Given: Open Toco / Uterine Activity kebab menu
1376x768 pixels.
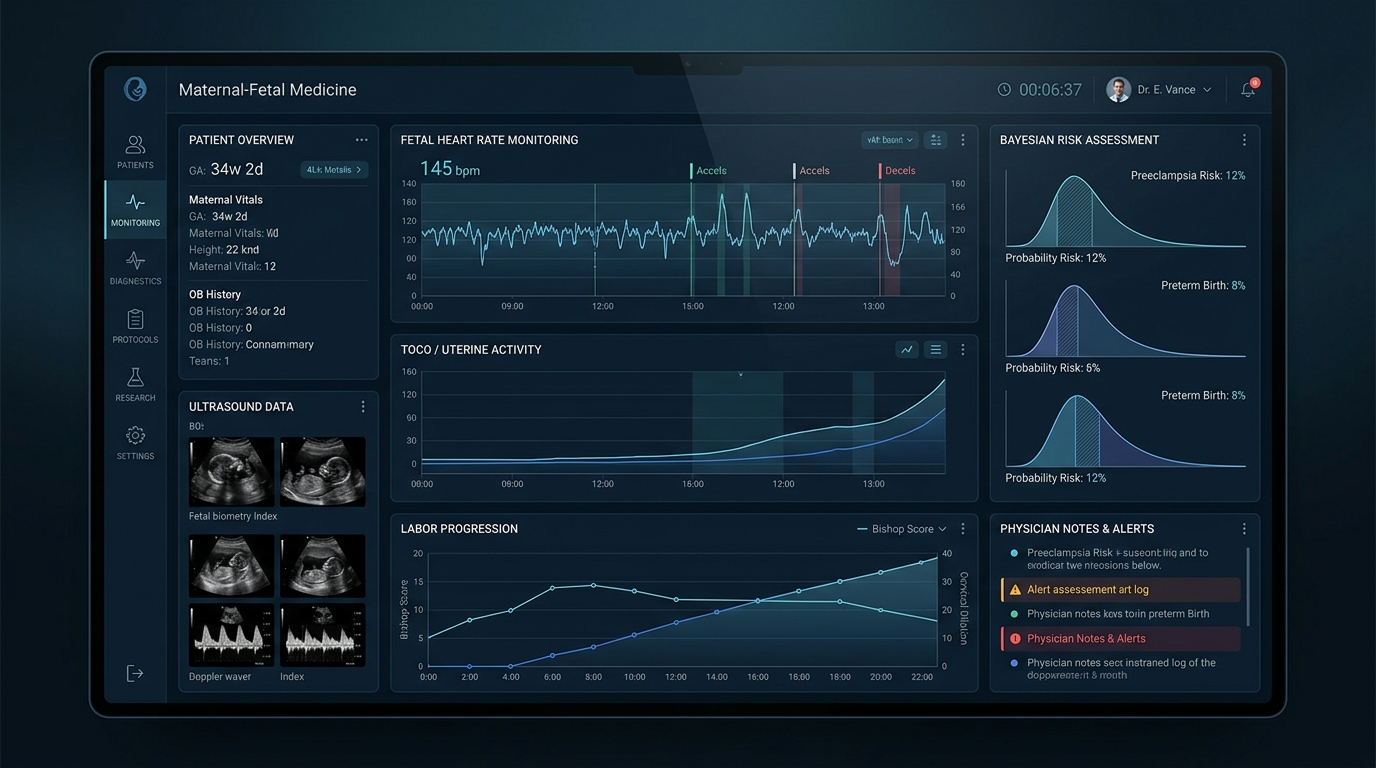Looking at the screenshot, I should coord(962,350).
